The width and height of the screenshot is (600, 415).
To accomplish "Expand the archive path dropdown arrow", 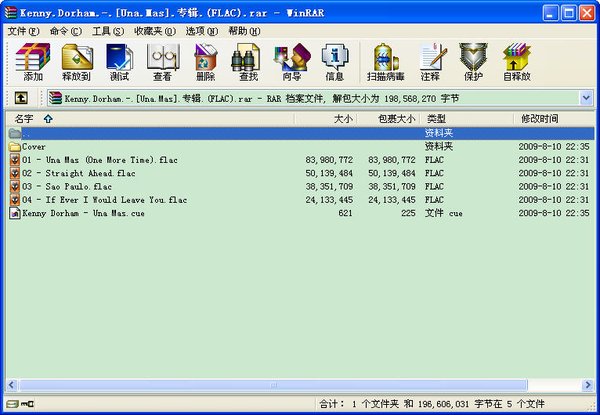I will tap(586, 98).
